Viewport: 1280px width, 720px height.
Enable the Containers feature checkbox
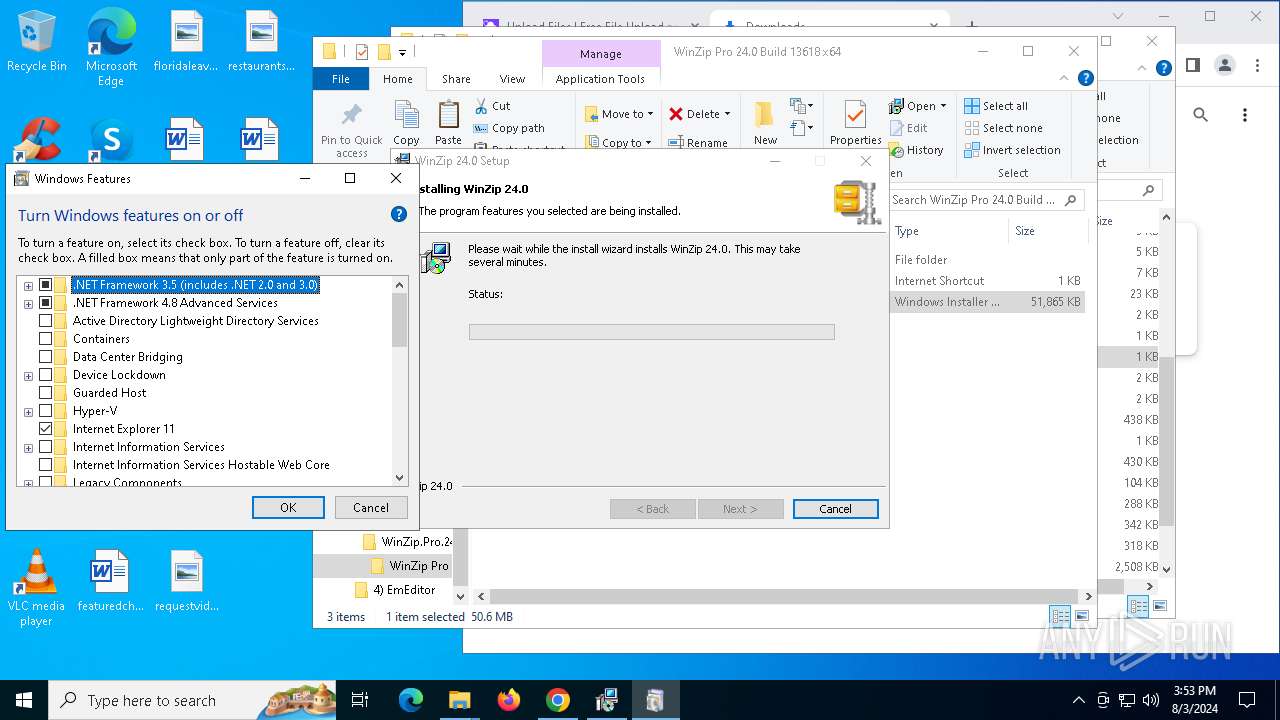(45, 339)
